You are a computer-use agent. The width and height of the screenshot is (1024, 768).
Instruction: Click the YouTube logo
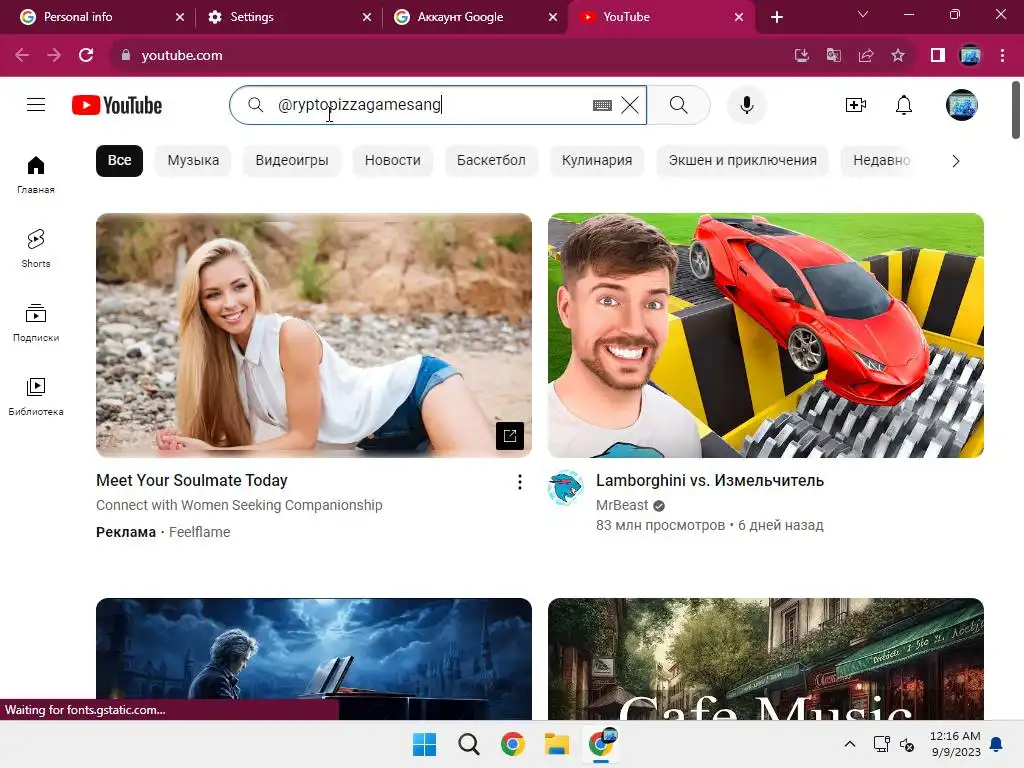click(x=117, y=105)
